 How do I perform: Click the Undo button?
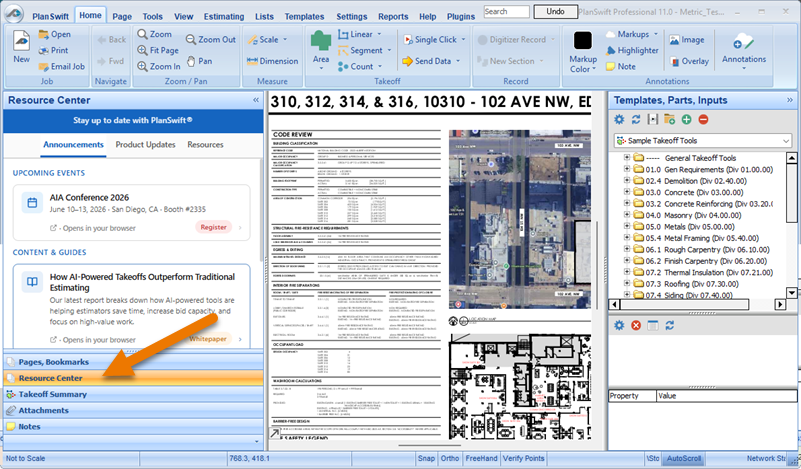(x=555, y=11)
